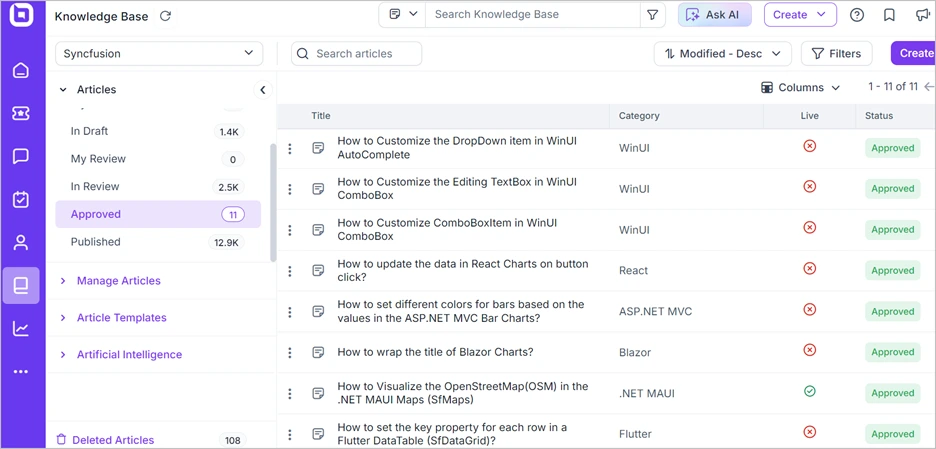Open the Home icon in left sidebar
This screenshot has width=936, height=449.
coord(21,70)
